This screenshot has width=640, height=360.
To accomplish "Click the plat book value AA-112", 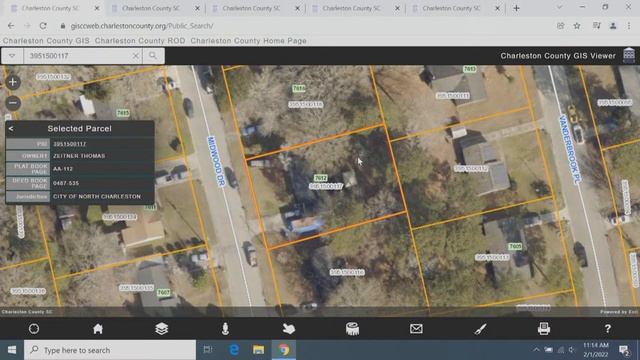I will [63, 169].
